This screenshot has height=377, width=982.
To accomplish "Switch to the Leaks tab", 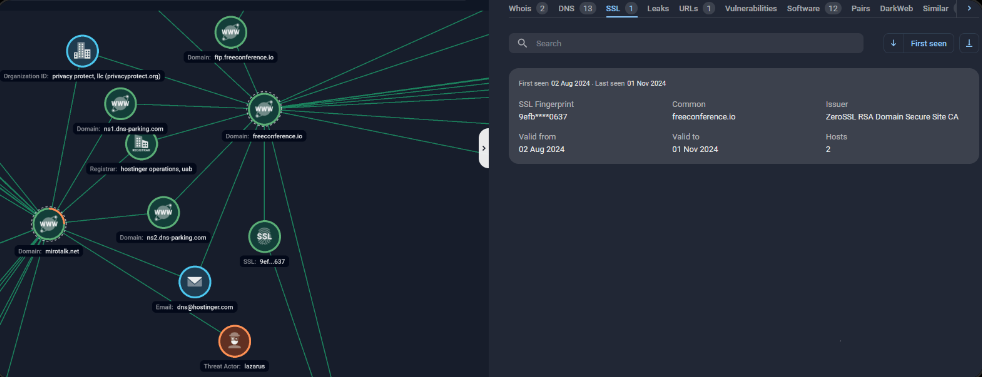I will [x=658, y=8].
